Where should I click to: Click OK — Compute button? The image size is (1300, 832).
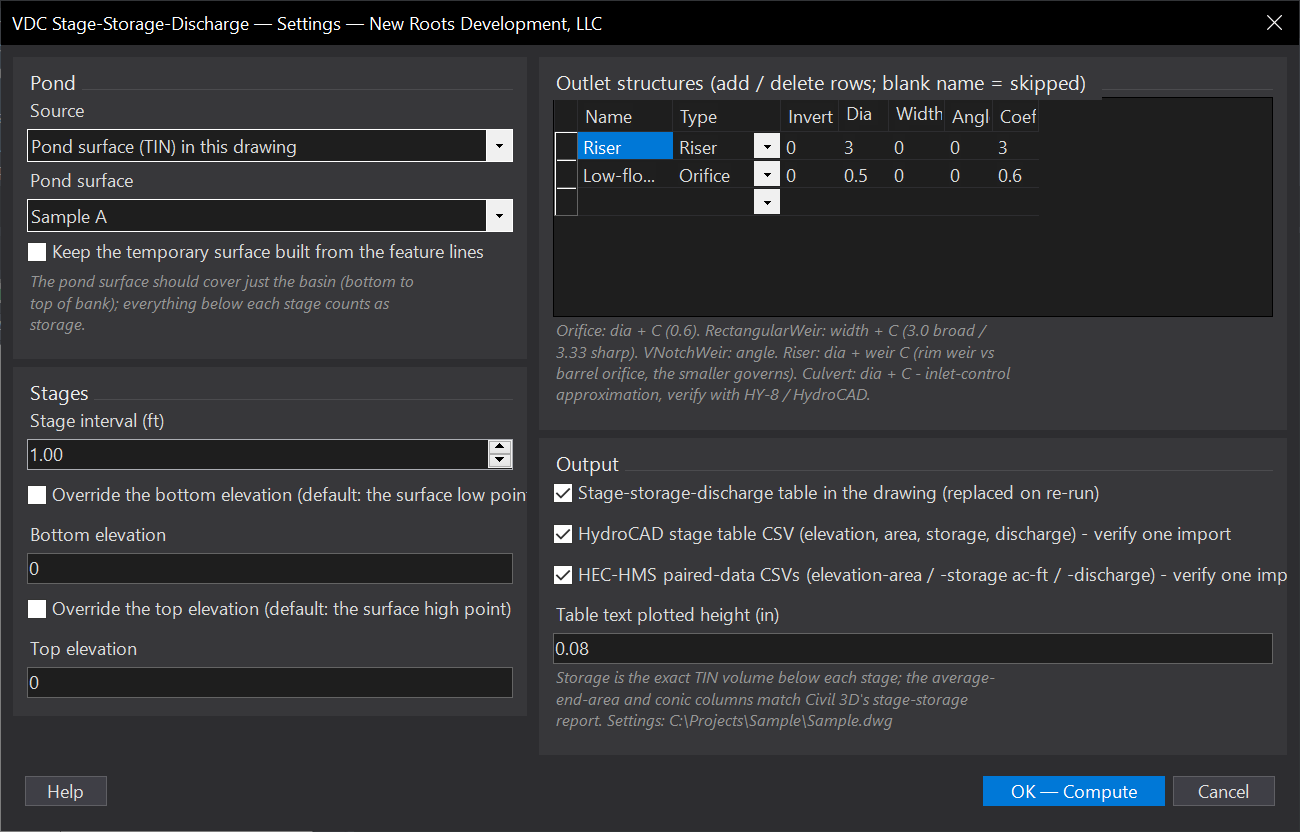tap(1074, 791)
